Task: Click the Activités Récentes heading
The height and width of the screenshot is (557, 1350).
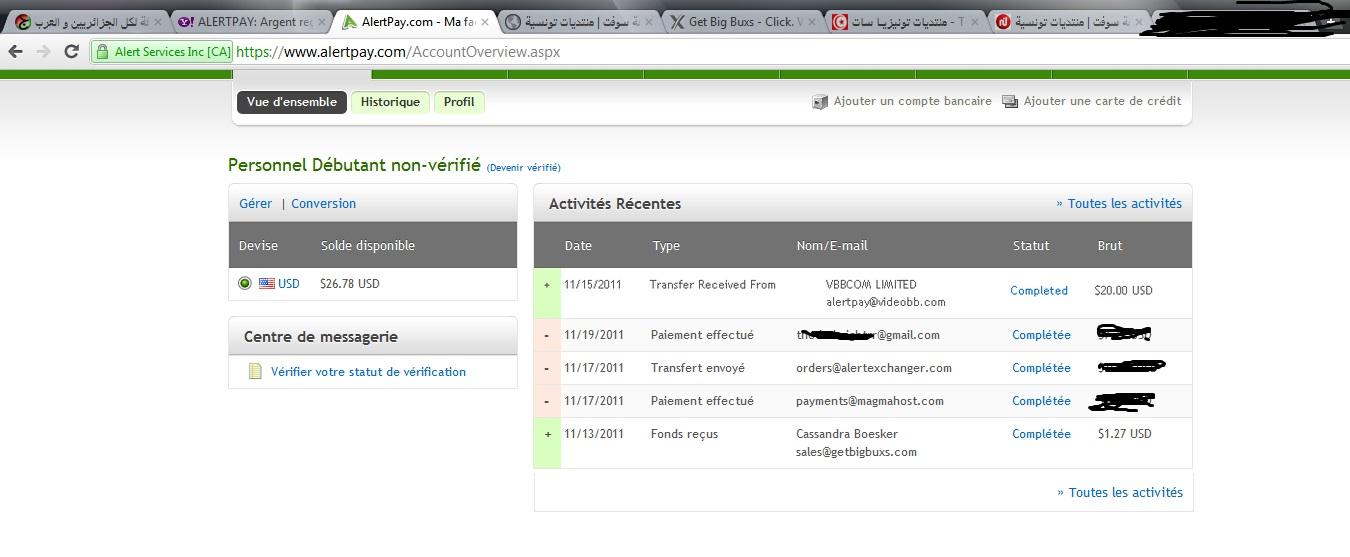Action: pos(615,203)
